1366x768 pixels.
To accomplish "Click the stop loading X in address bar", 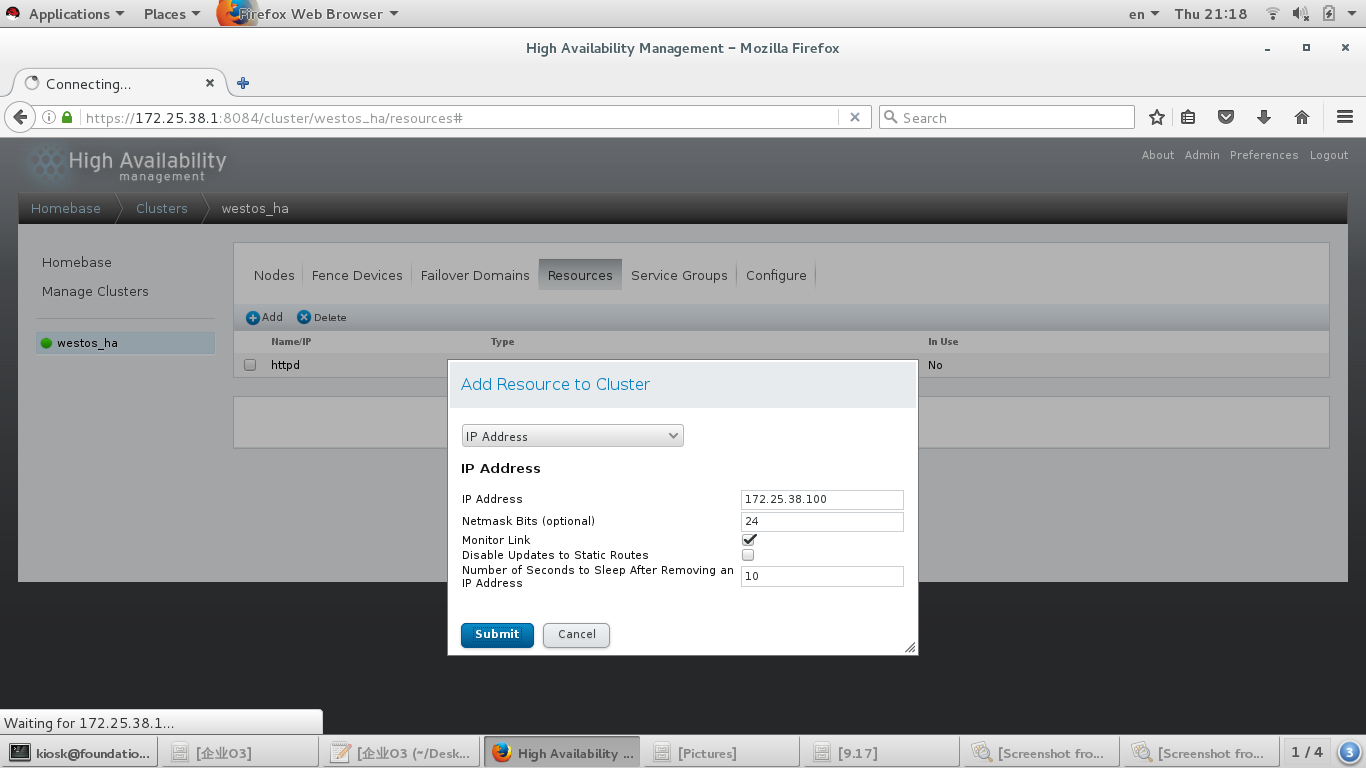I will pyautogui.click(x=855, y=117).
